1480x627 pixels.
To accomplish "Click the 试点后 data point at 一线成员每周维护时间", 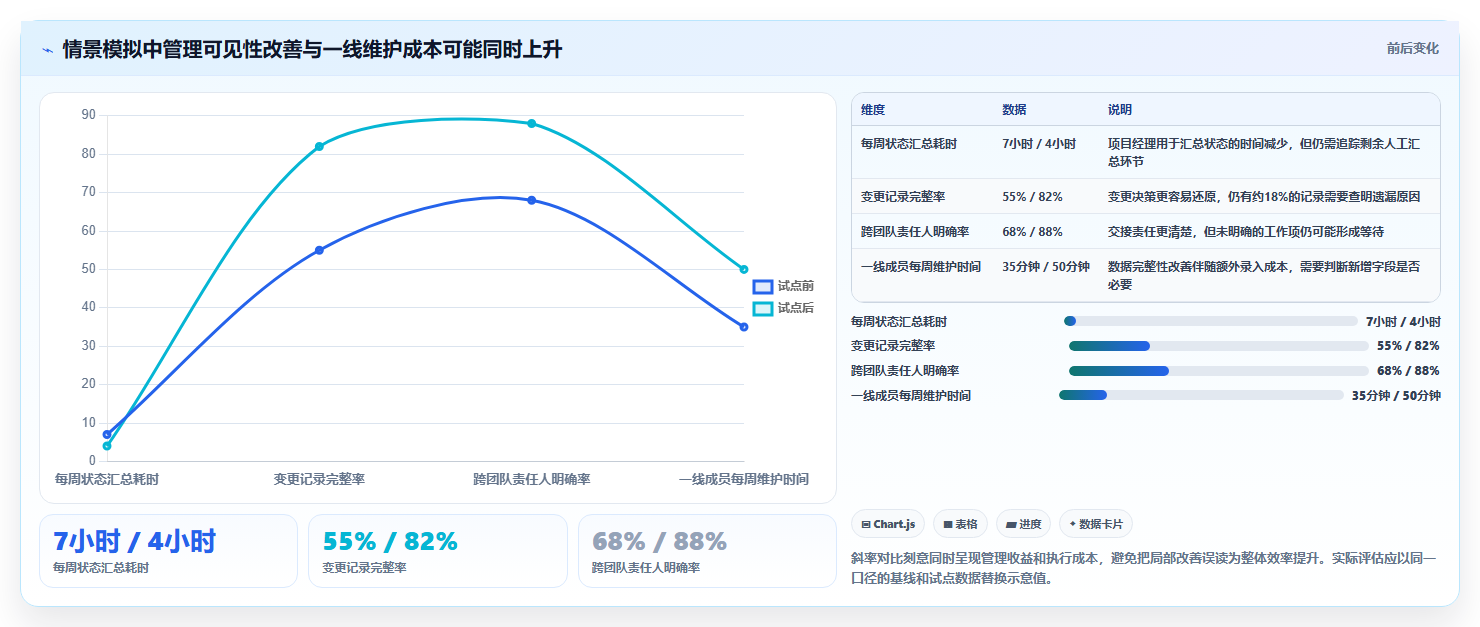I will tap(743, 269).
